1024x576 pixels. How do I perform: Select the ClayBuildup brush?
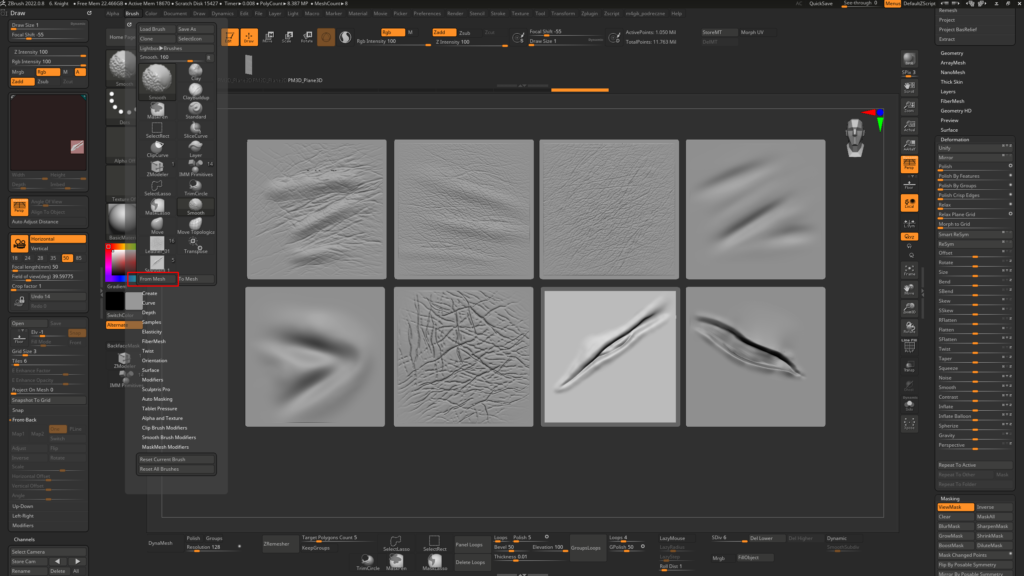pyautogui.click(x=195, y=87)
